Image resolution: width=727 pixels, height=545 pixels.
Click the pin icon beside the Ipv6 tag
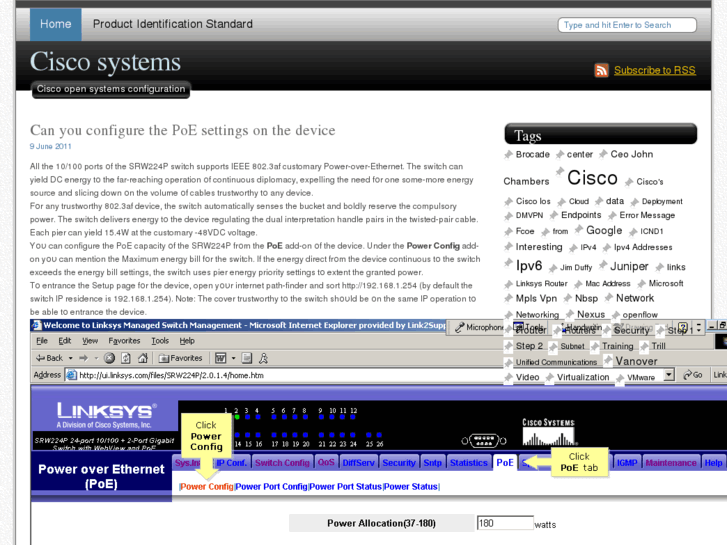509,263
